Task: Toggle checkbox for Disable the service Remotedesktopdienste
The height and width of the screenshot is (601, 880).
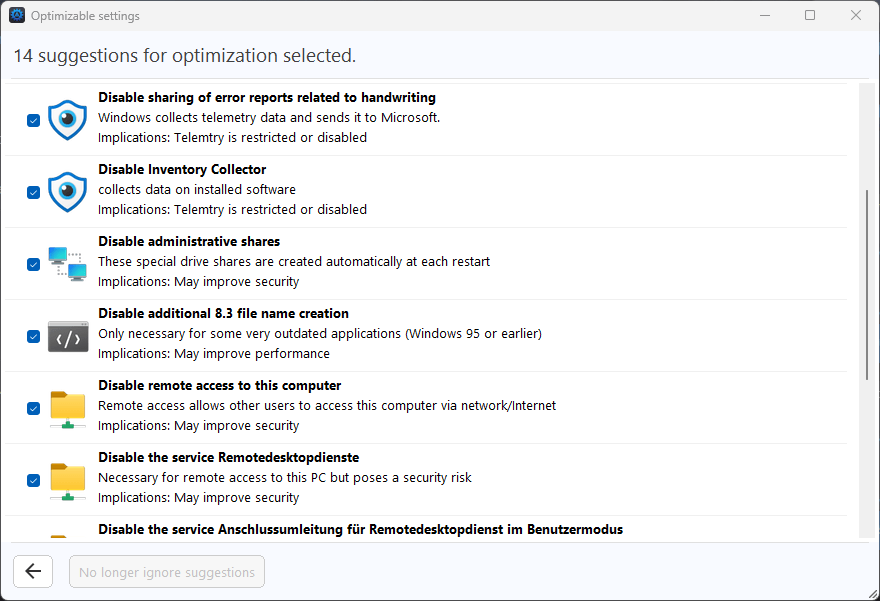Action: pos(33,480)
